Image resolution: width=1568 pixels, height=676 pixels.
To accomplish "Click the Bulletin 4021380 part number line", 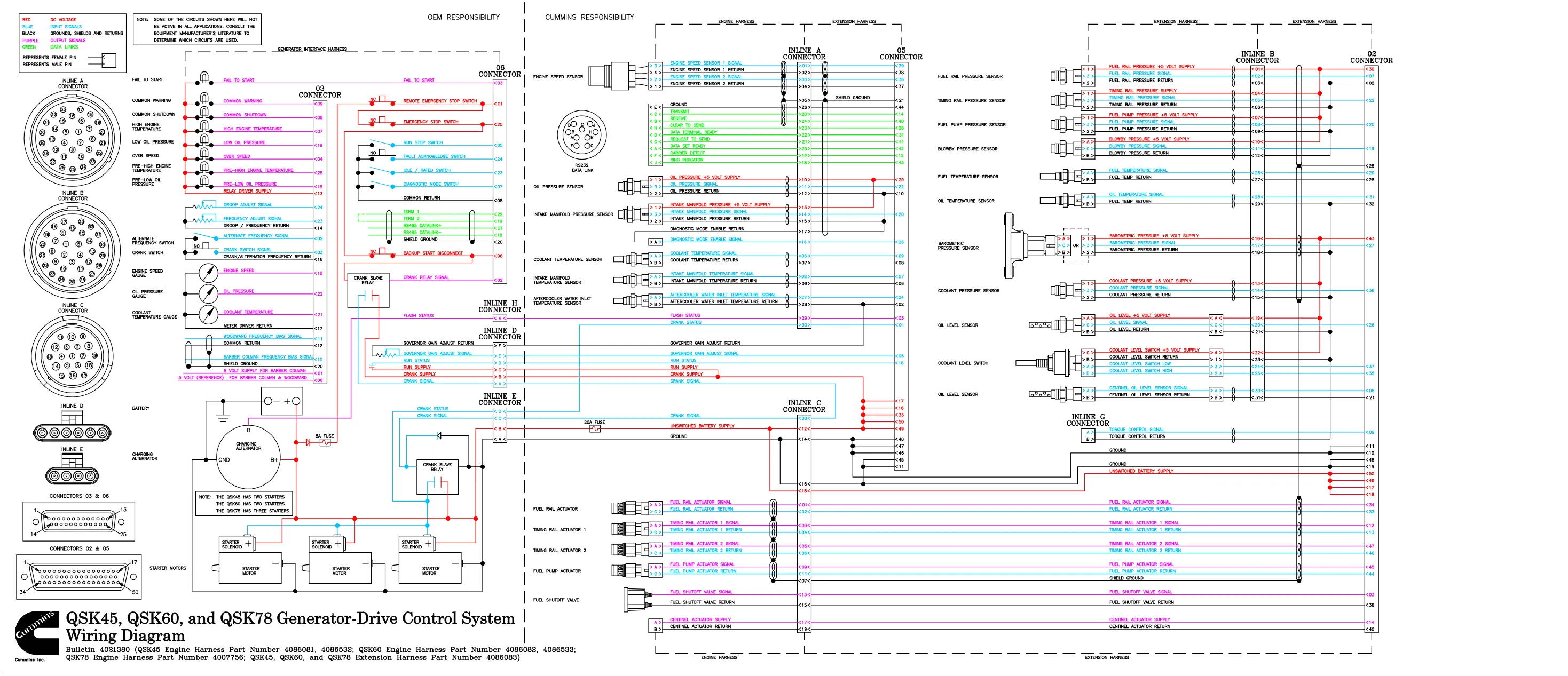I will (x=321, y=650).
